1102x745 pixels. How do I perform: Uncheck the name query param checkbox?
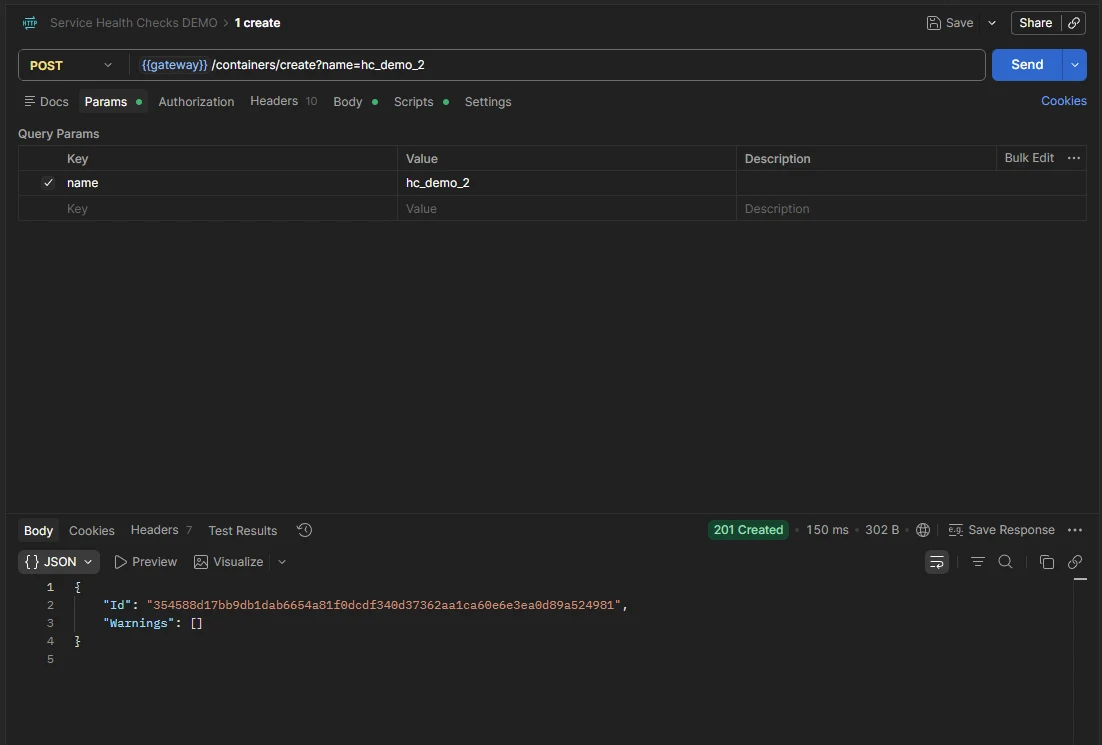[48, 183]
